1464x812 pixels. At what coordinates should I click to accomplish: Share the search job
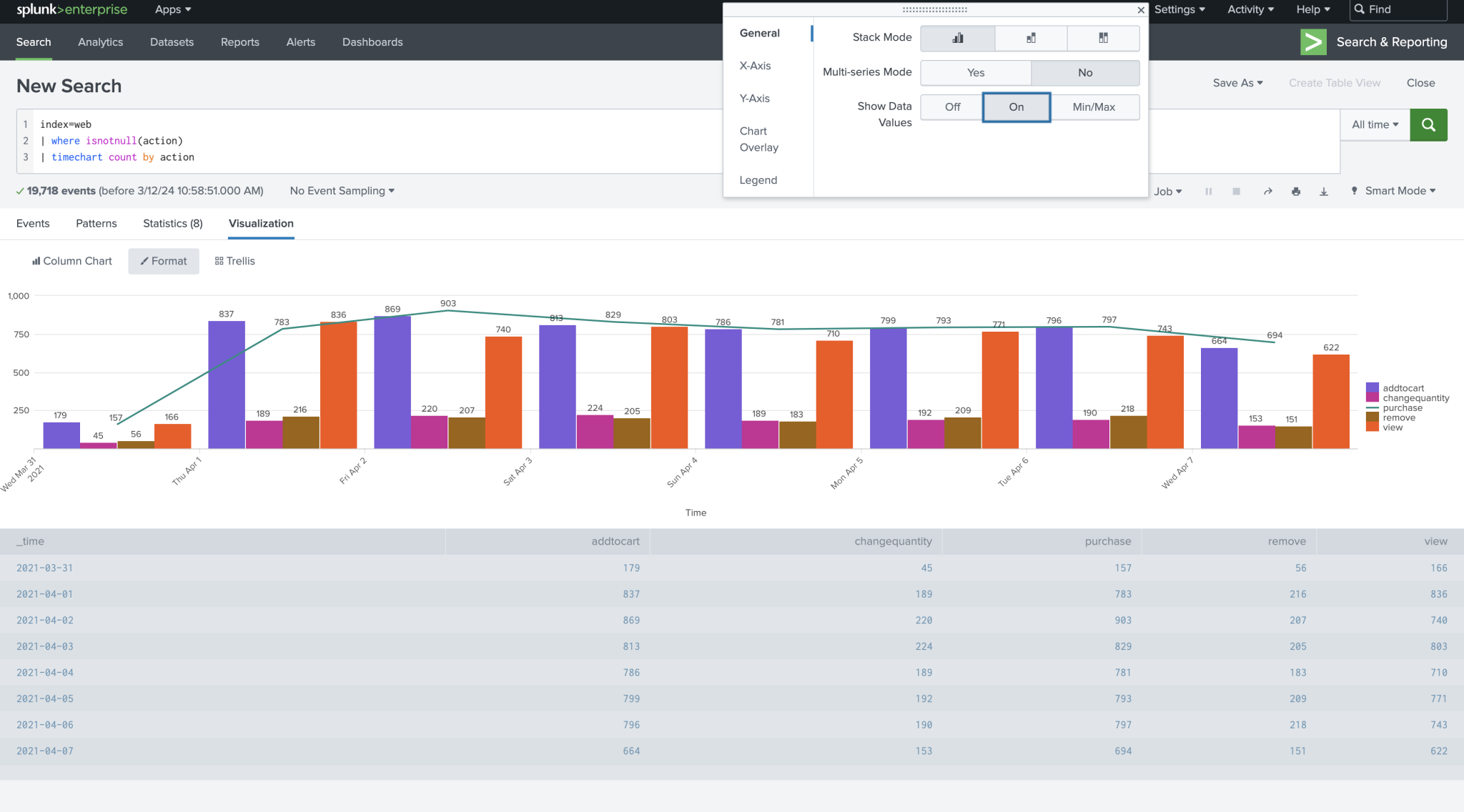pyautogui.click(x=1267, y=191)
